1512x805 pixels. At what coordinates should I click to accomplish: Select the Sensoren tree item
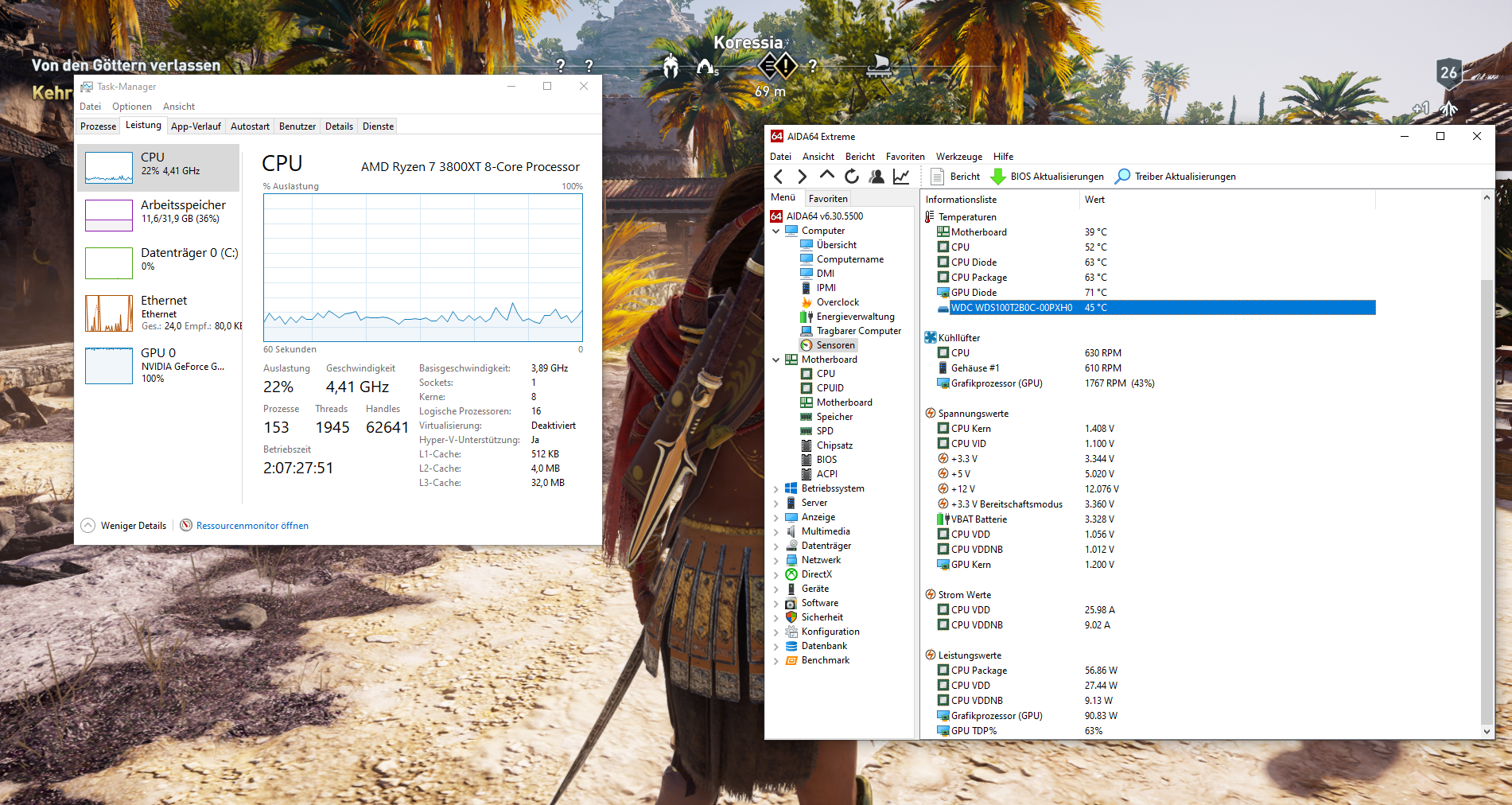tap(827, 345)
